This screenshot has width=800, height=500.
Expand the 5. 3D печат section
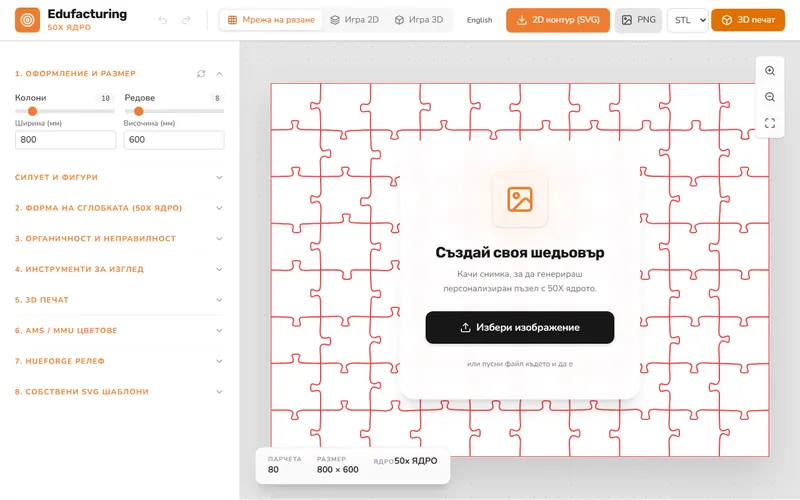[119, 300]
